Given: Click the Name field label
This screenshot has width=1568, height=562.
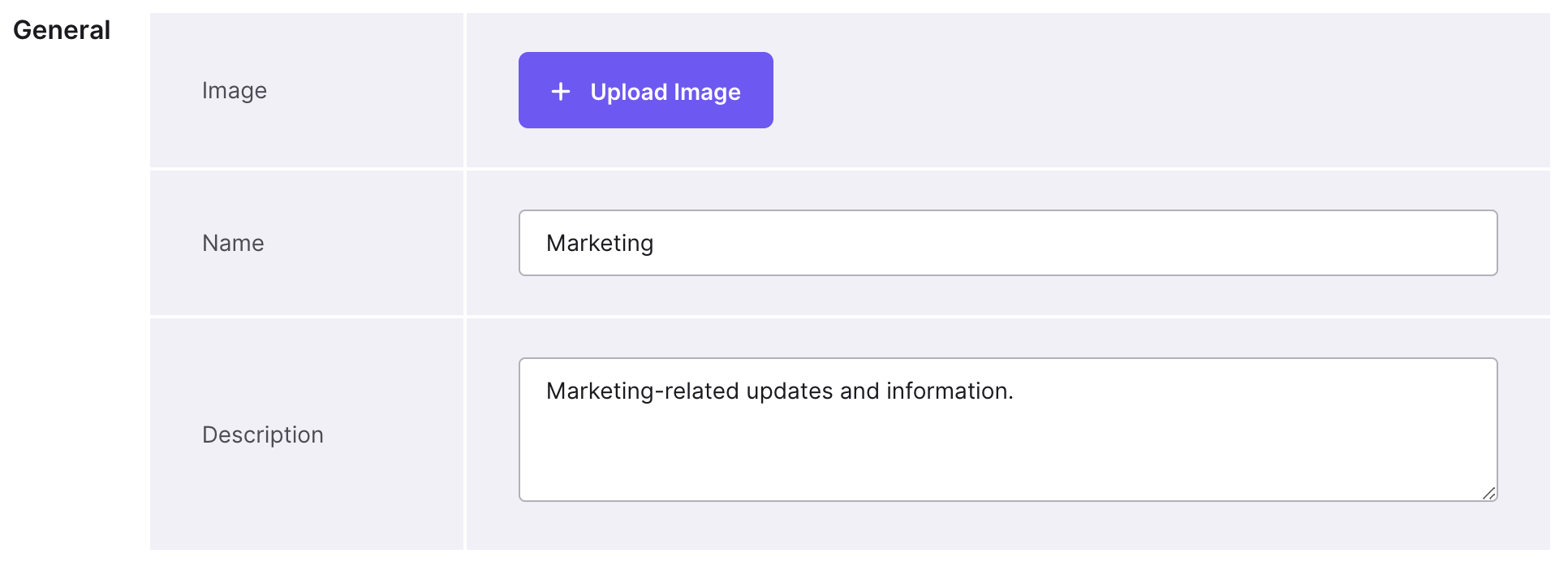Looking at the screenshot, I should [x=233, y=243].
